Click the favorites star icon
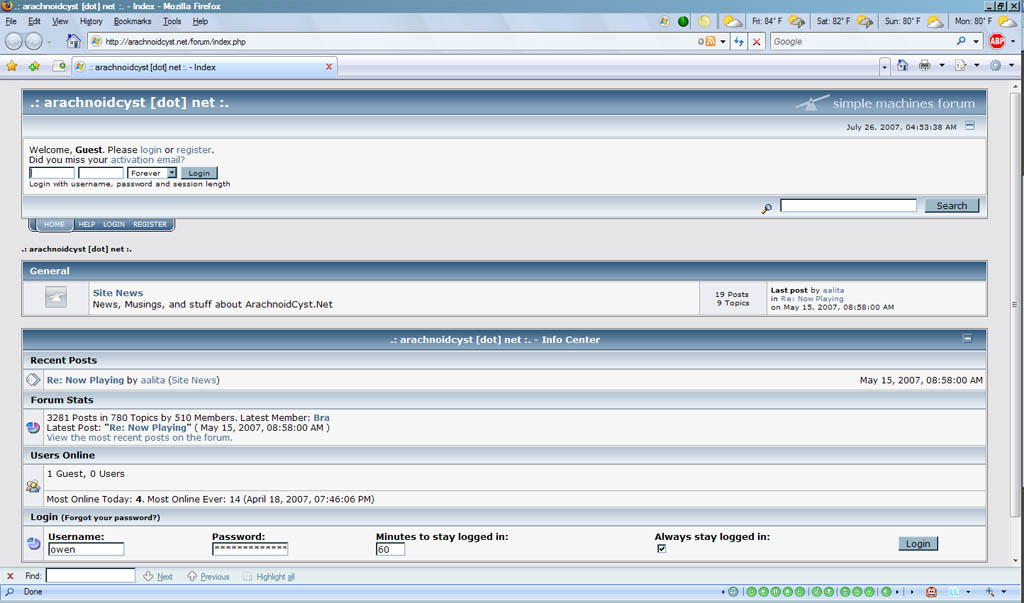 tap(12, 66)
